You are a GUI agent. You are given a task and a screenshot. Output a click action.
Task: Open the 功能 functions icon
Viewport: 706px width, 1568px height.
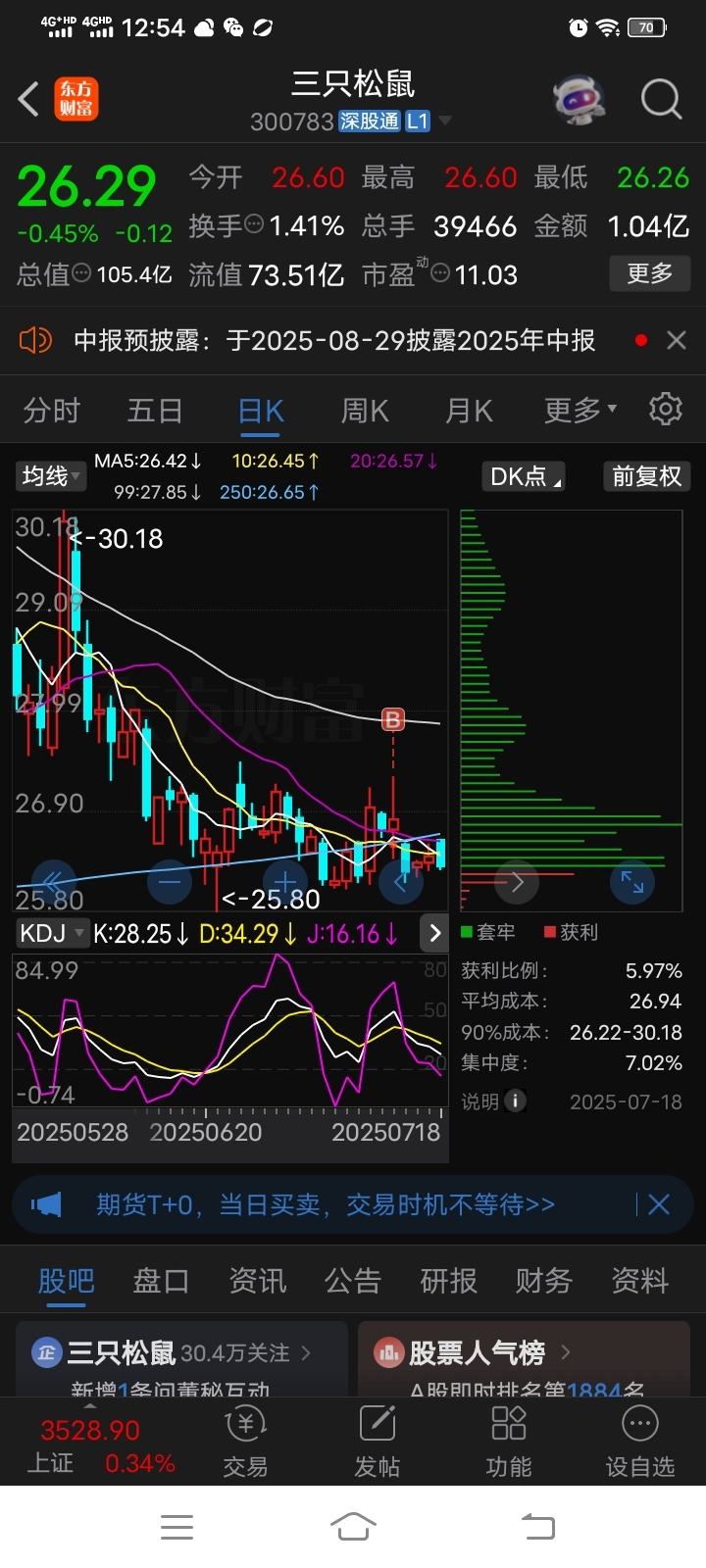click(x=508, y=1441)
